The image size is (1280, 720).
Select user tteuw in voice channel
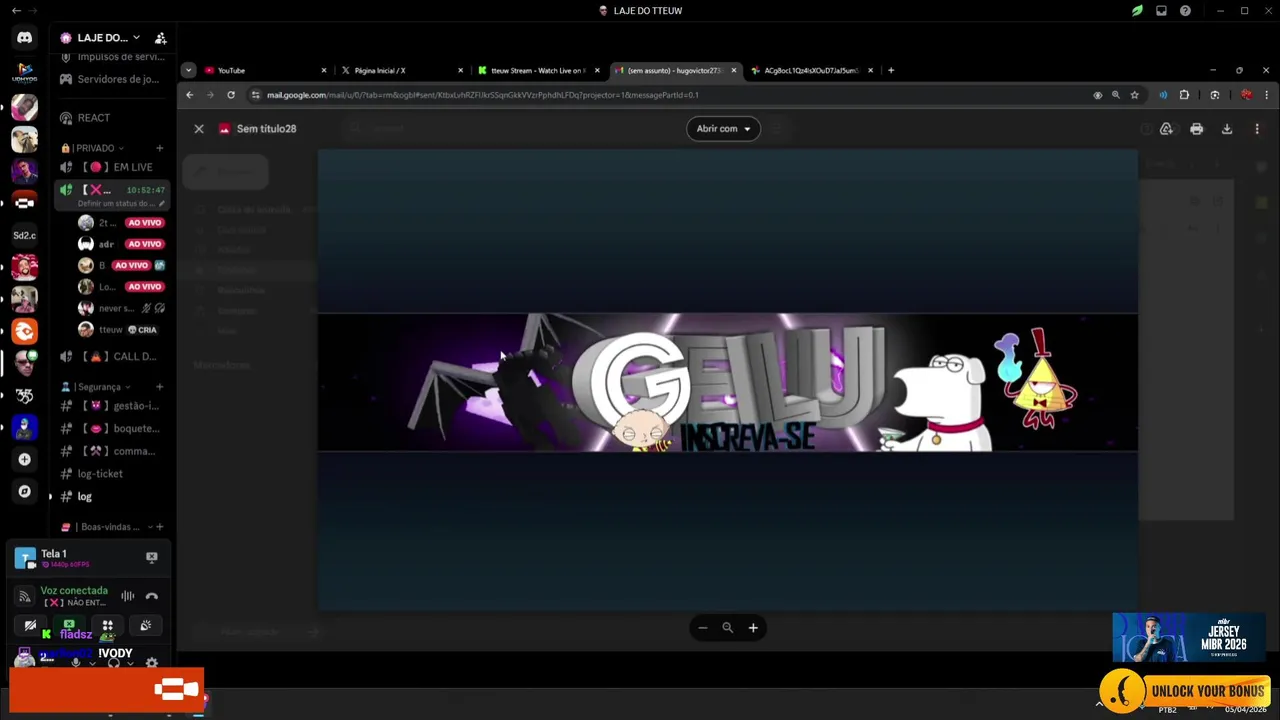click(x=110, y=330)
